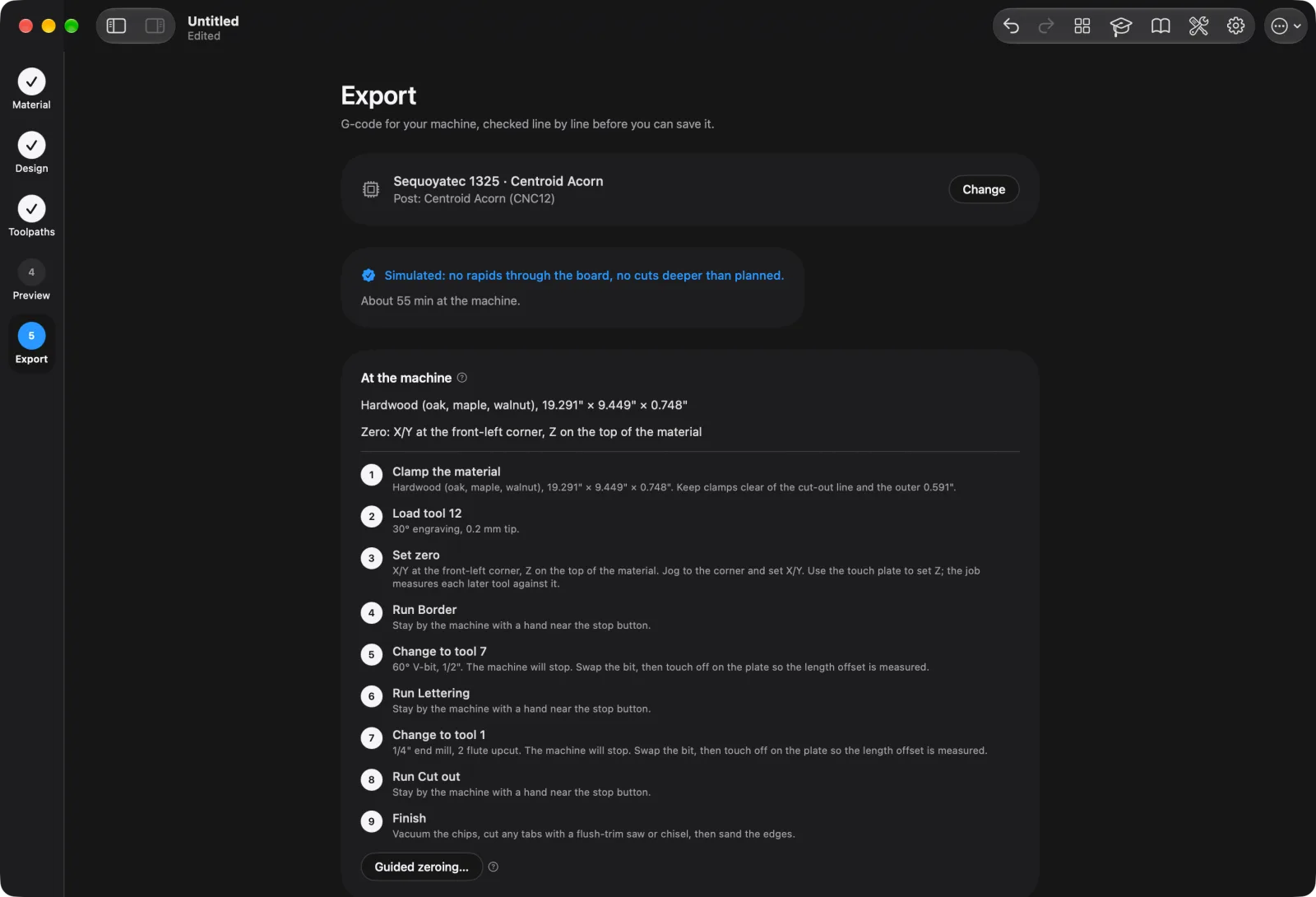Select step 8 Run Cut out

[x=689, y=783]
